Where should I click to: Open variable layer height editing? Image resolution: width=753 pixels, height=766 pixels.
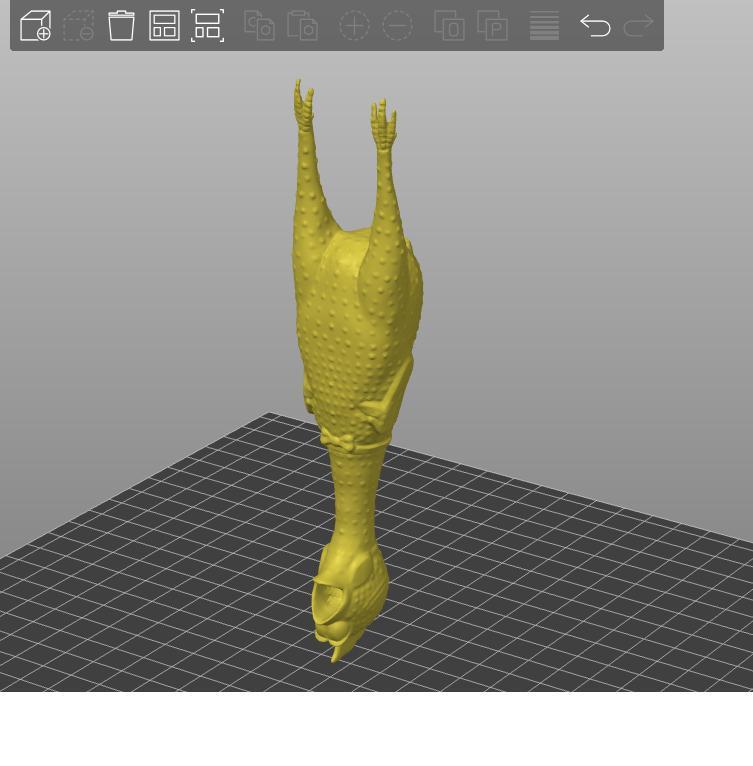tap(544, 25)
